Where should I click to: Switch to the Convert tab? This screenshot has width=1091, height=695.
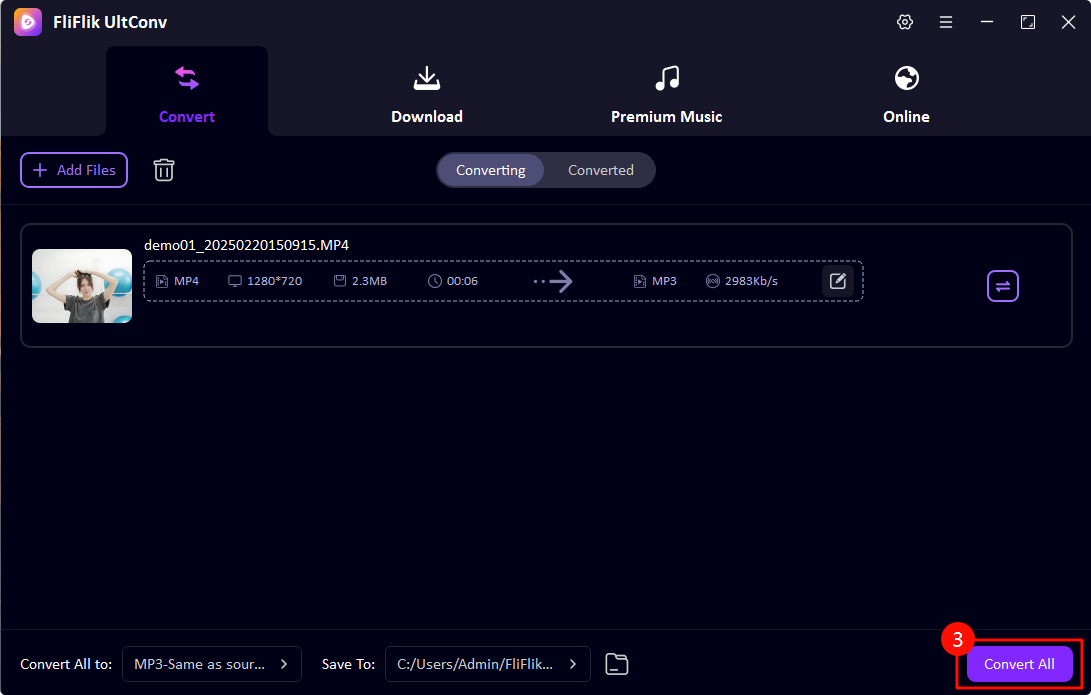coord(186,91)
